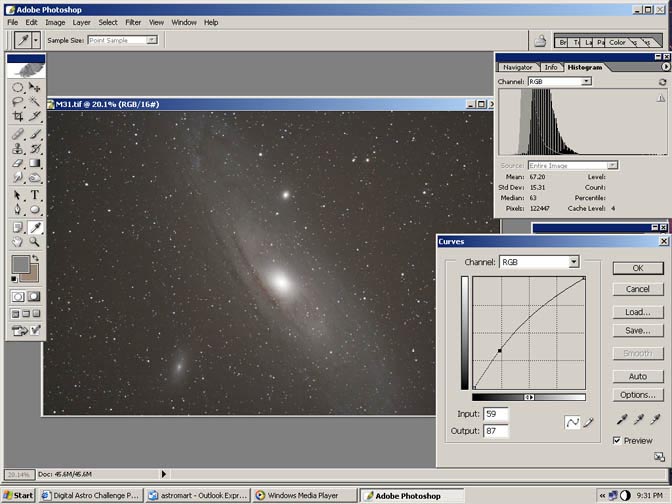Switch to the Navigator tab
The width and height of the screenshot is (672, 504).
[517, 67]
